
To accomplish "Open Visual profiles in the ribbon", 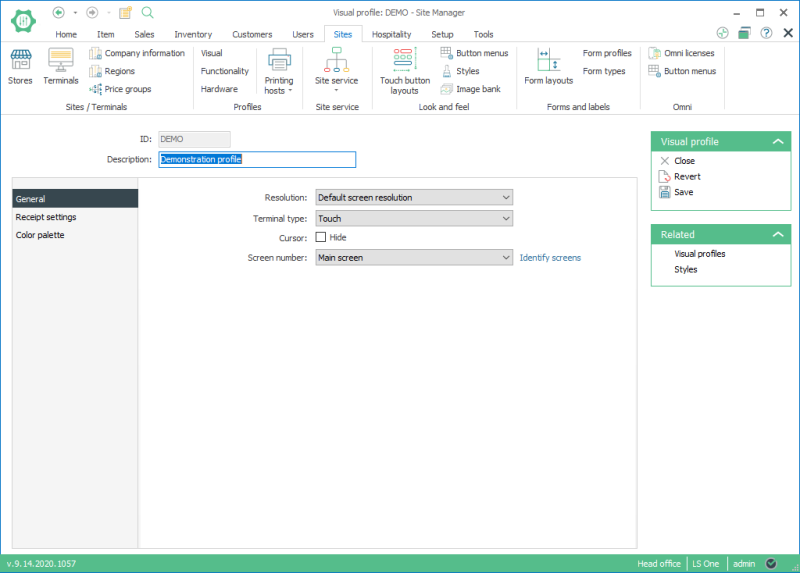I will [x=211, y=53].
